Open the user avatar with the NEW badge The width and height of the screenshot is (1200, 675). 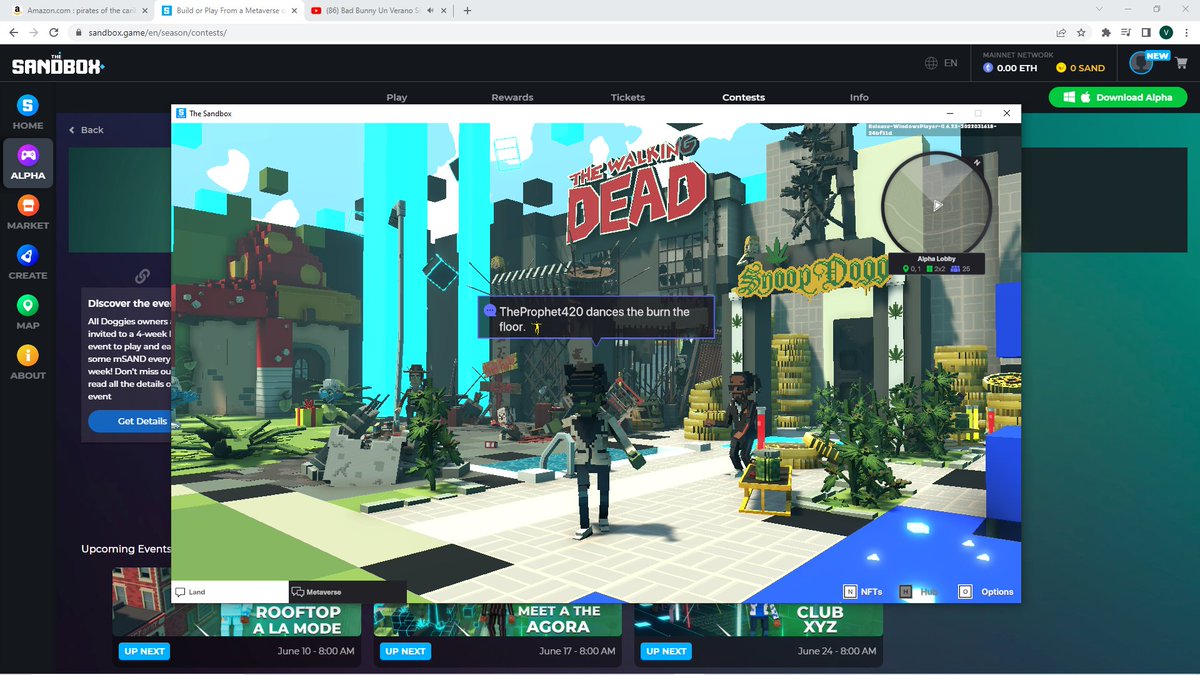coord(1142,63)
